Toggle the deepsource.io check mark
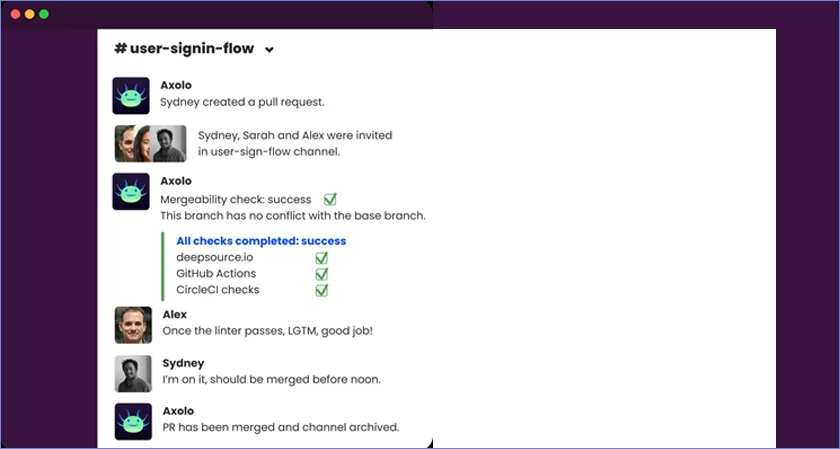The width and height of the screenshot is (840, 449). pyautogui.click(x=322, y=257)
